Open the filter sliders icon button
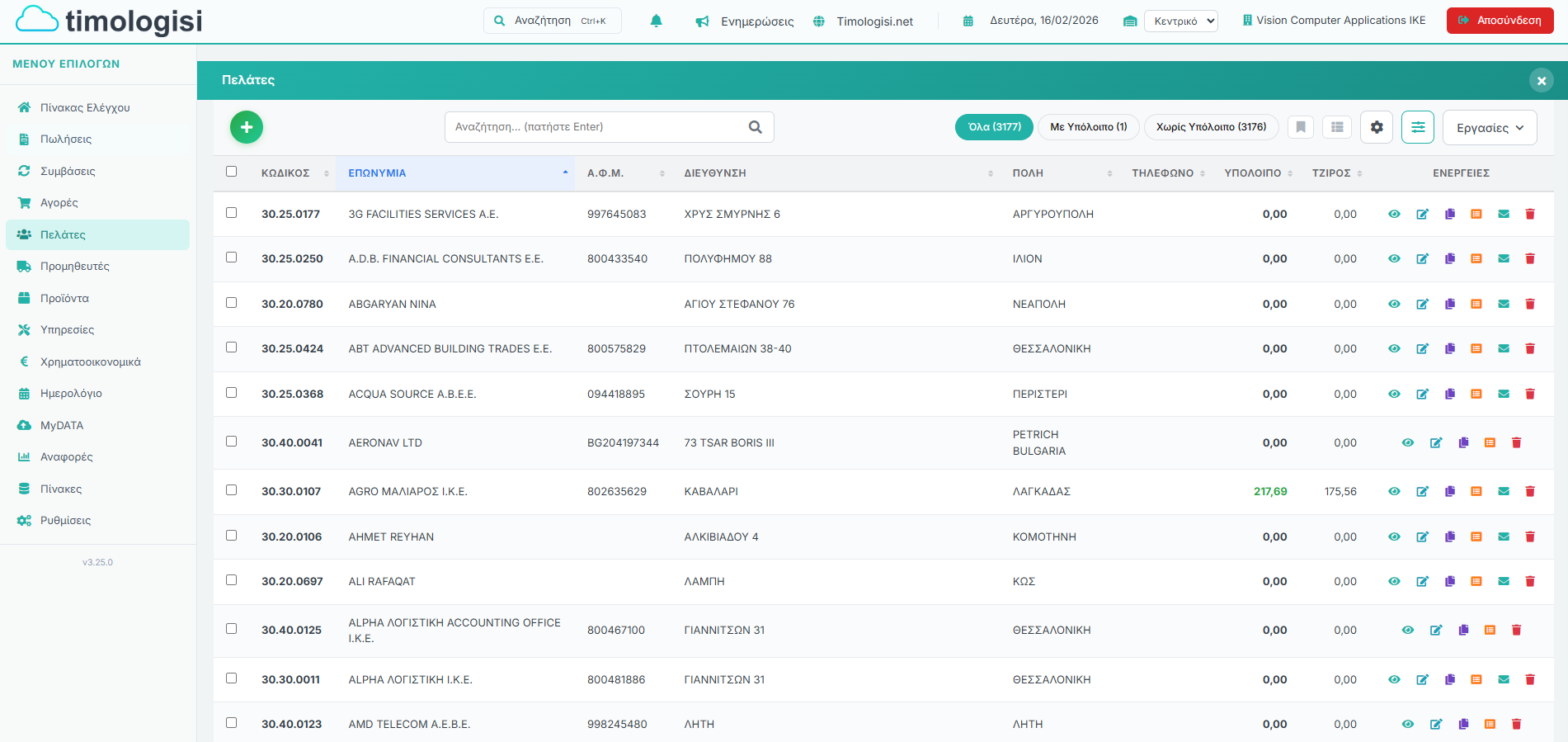Image resolution: width=1568 pixels, height=742 pixels. click(1417, 127)
